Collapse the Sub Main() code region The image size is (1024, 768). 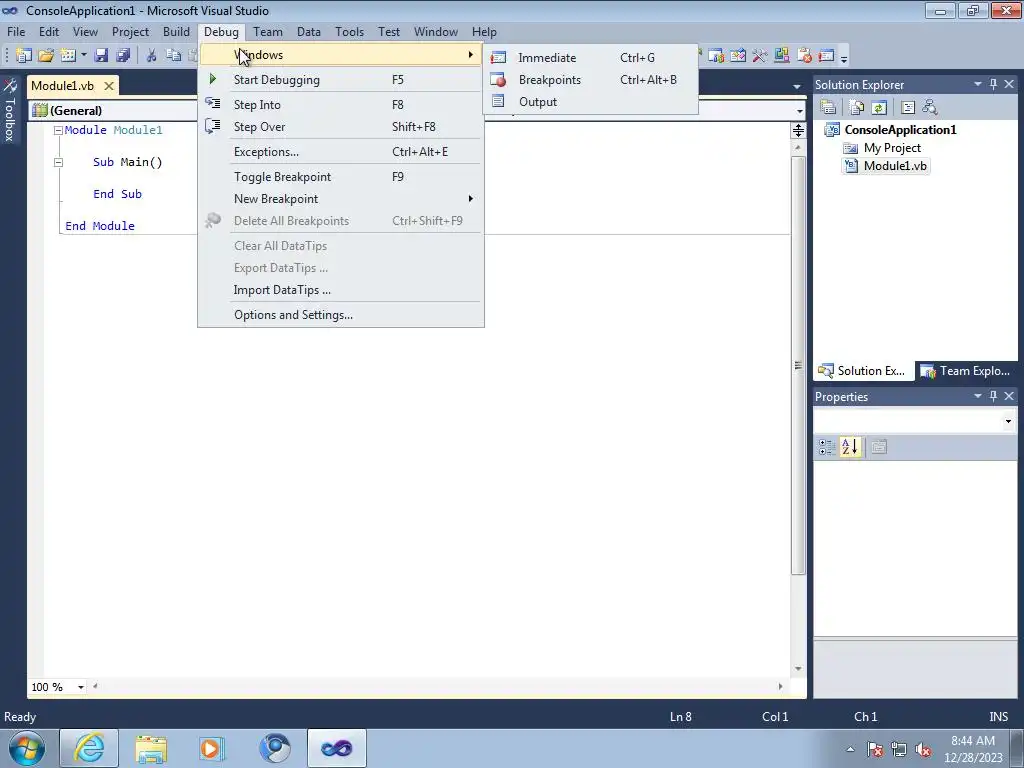58,163
